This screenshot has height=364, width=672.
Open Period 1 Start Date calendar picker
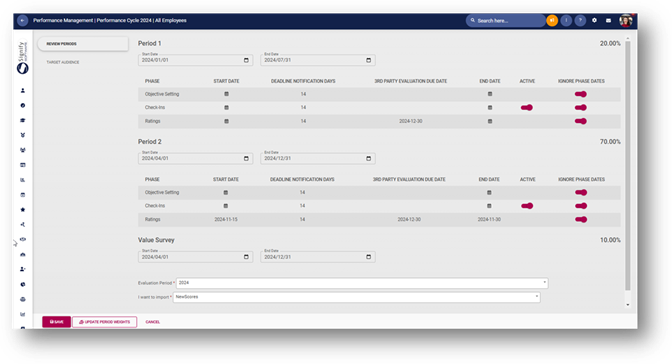click(246, 60)
